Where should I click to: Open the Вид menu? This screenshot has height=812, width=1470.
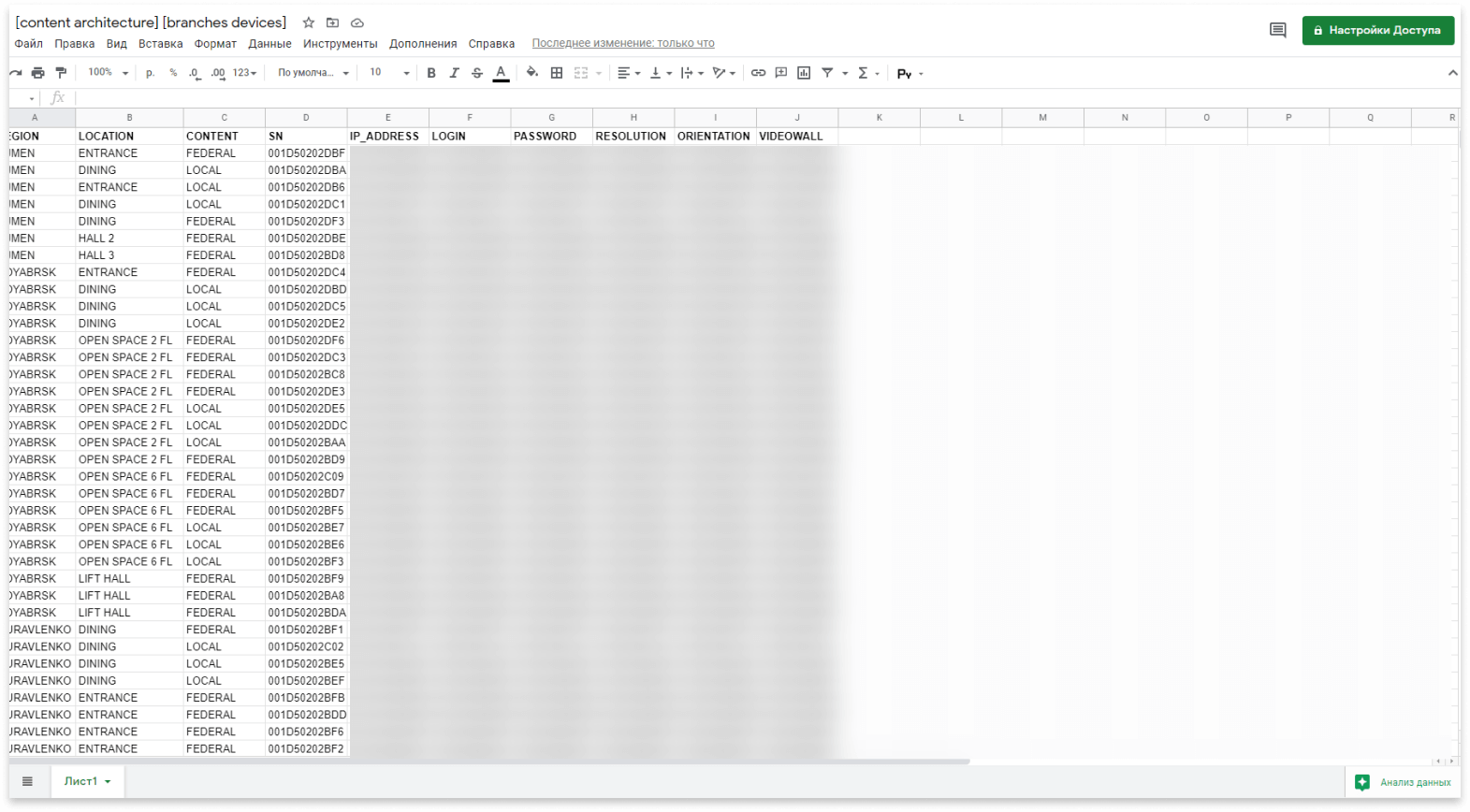(116, 44)
